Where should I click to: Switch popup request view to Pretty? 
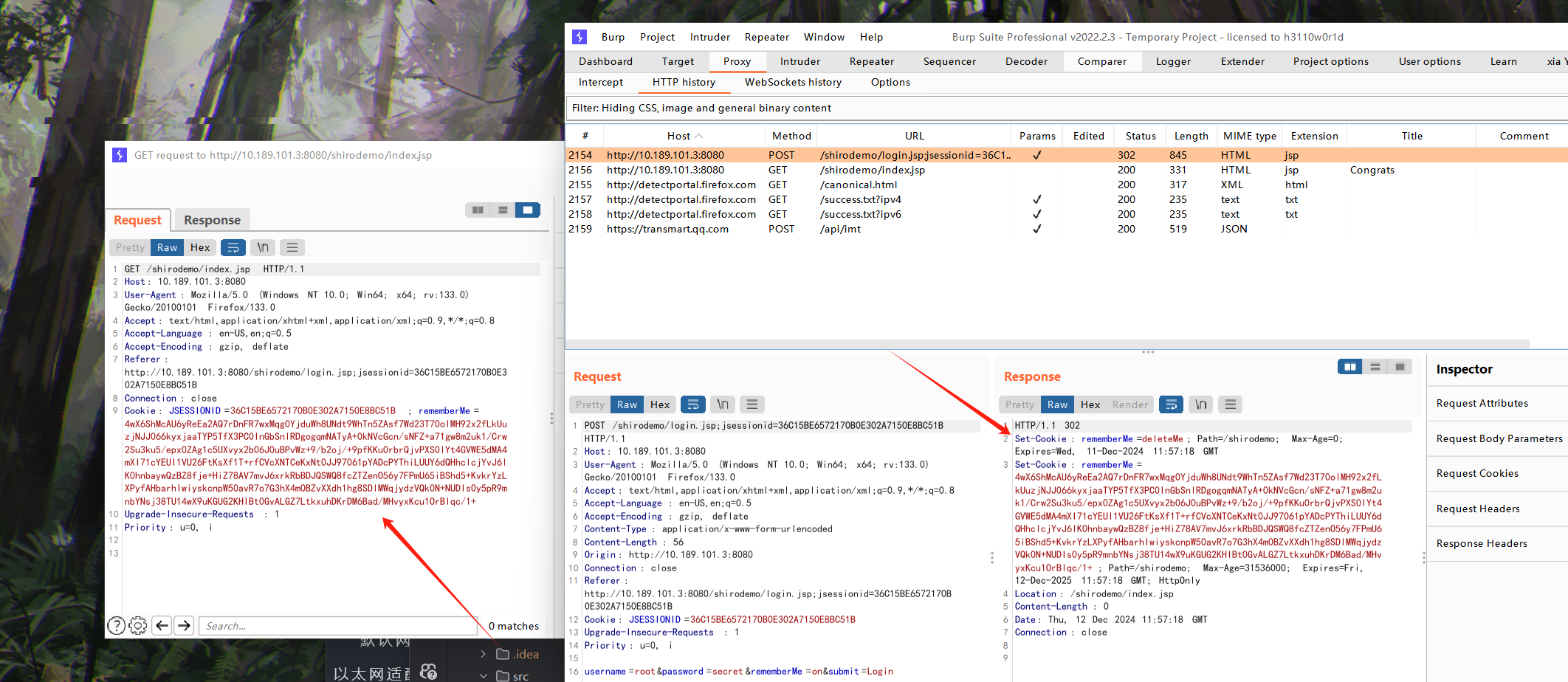[x=131, y=247]
